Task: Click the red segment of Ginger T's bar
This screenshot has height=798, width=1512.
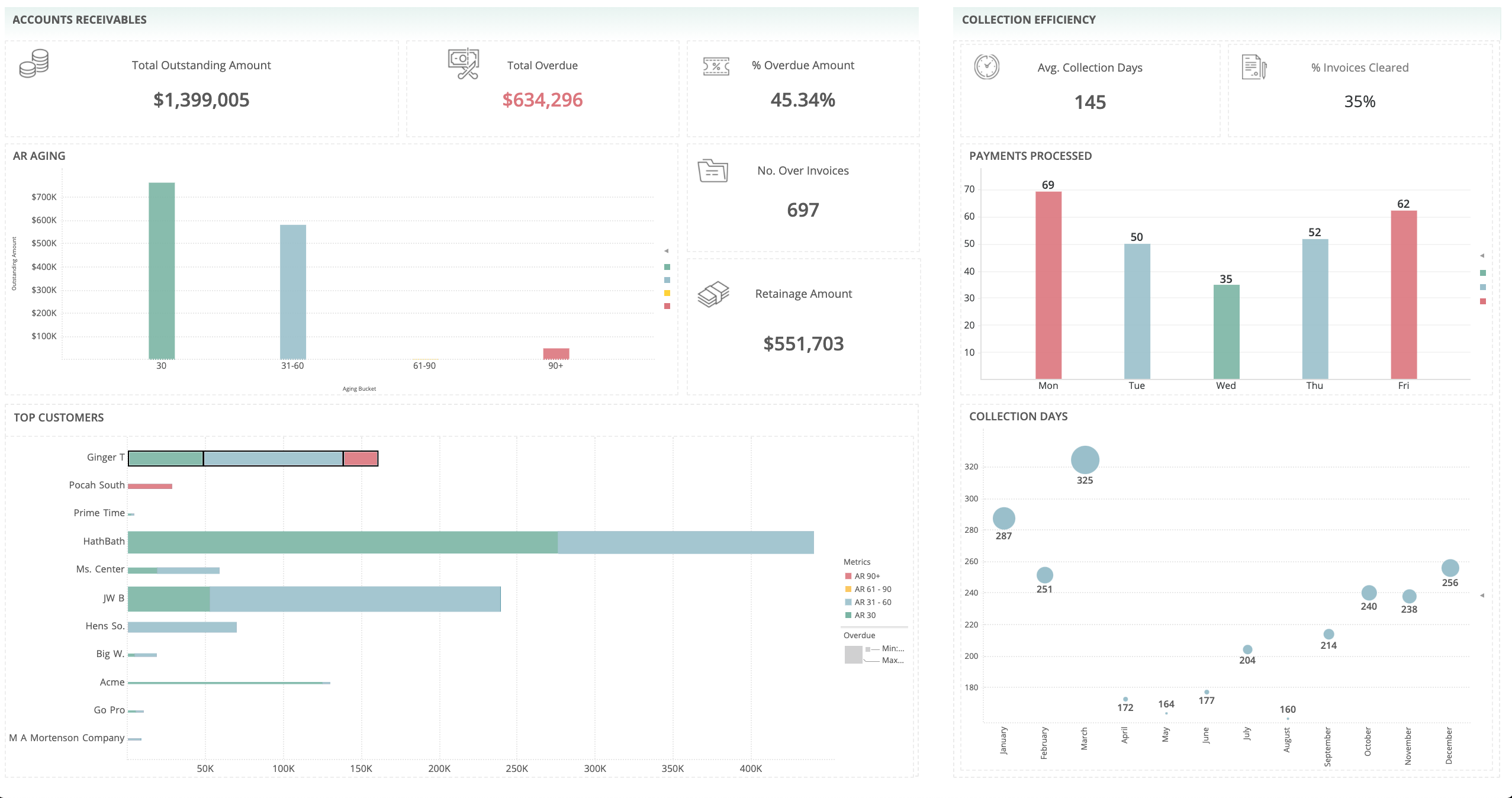Action: (x=361, y=458)
